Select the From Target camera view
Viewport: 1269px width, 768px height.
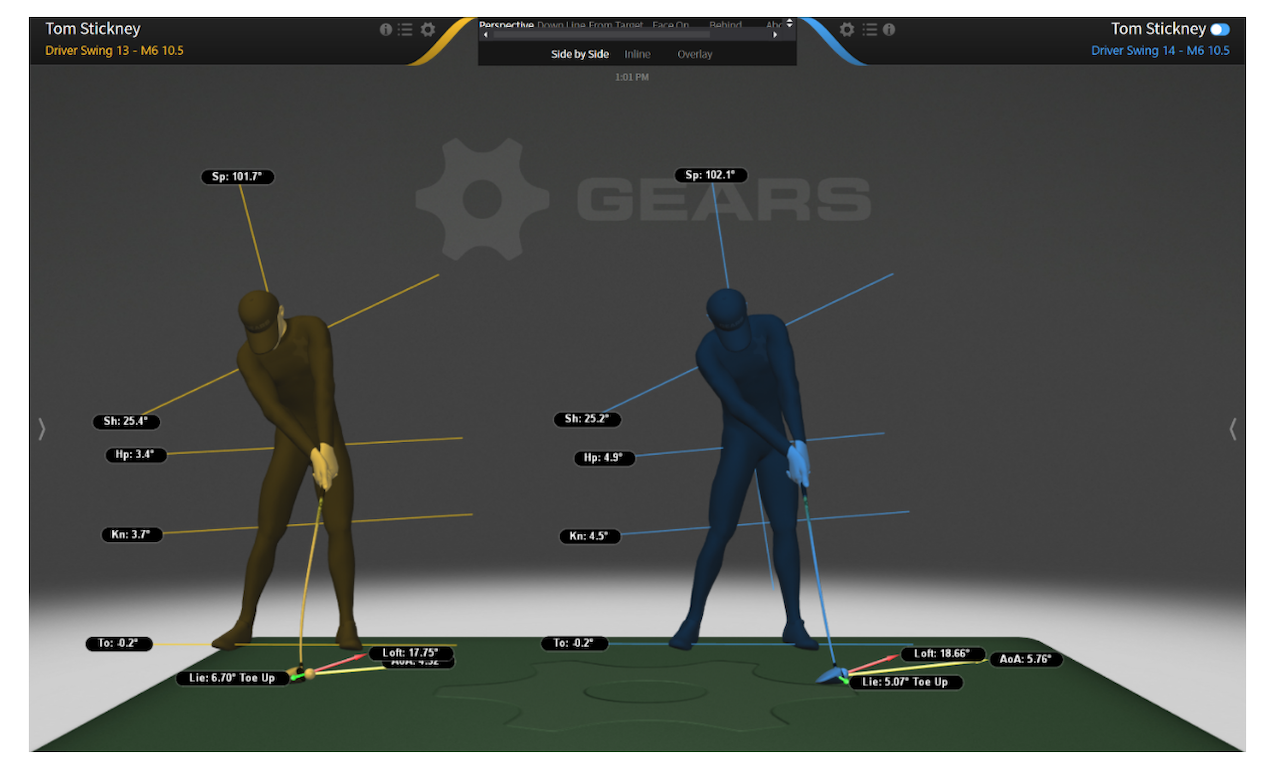point(616,24)
